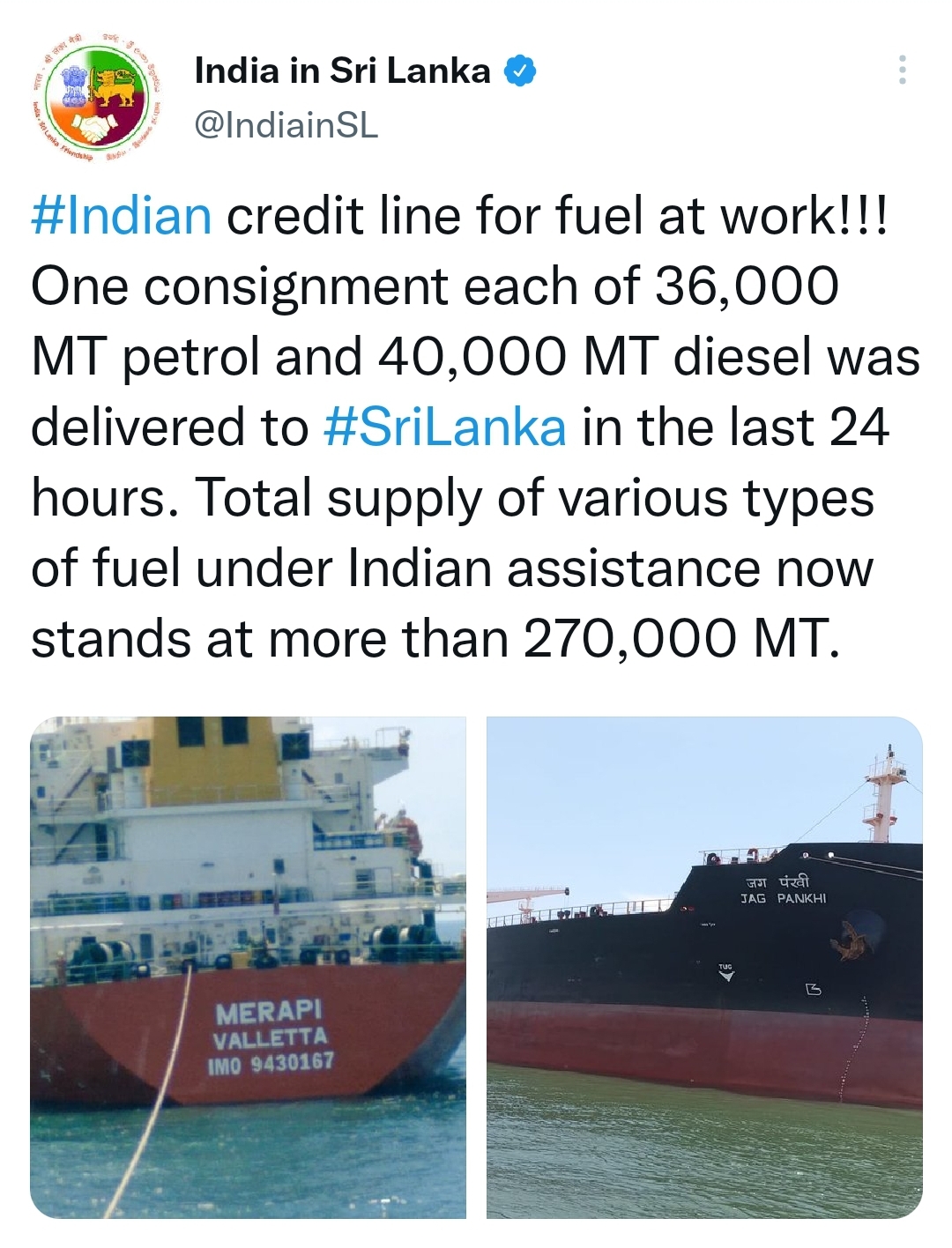Click the tweet line mentioning 36,000 MT petrol

pyautogui.click(x=435, y=286)
